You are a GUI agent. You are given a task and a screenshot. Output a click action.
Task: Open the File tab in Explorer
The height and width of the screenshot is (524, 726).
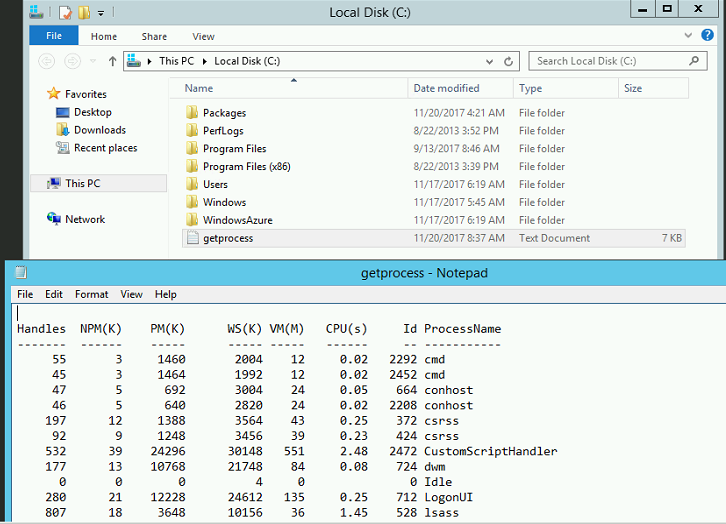point(54,36)
